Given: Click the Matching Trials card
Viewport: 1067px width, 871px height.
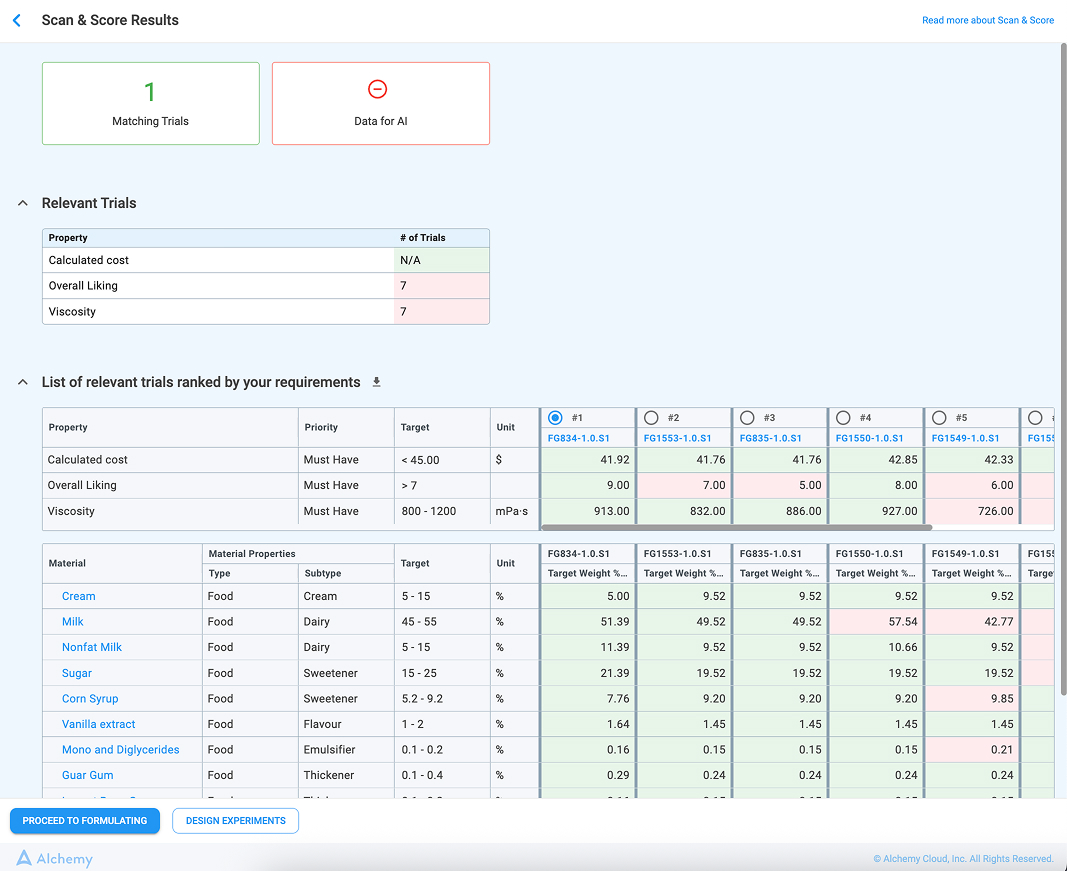Looking at the screenshot, I should click(x=150, y=103).
